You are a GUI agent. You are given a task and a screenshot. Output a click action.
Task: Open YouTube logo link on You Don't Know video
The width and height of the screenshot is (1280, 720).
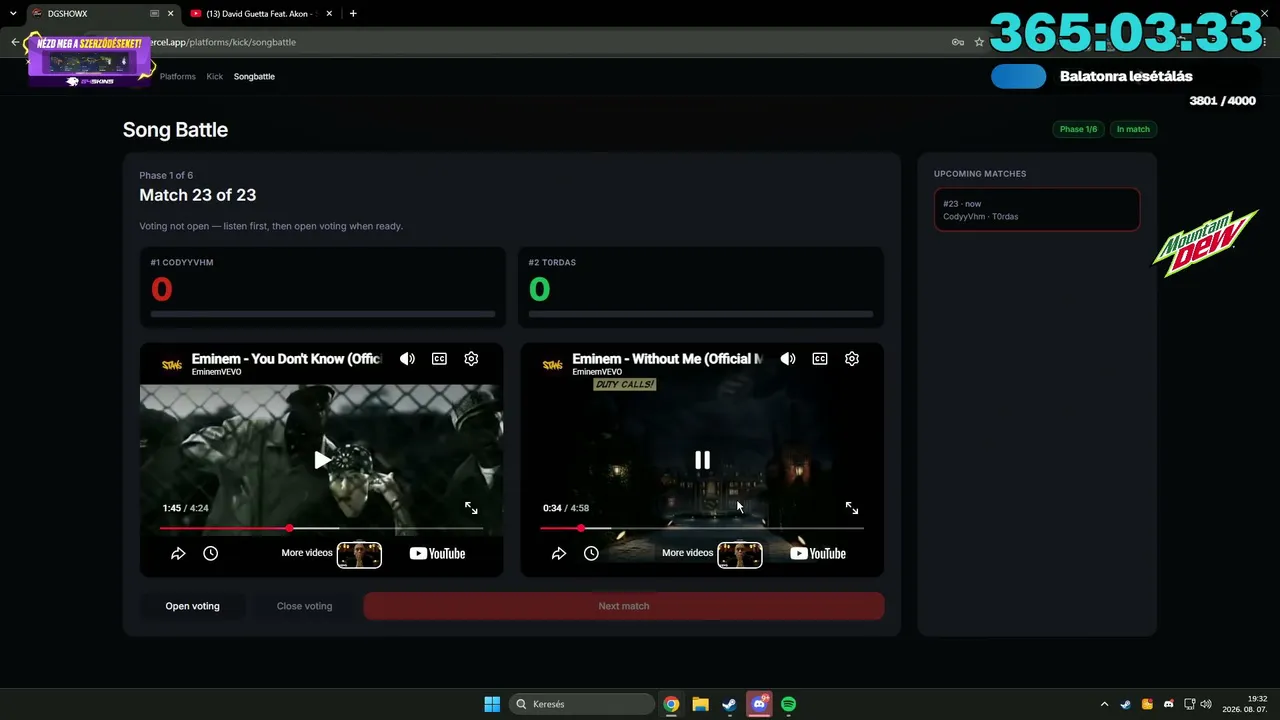(437, 554)
